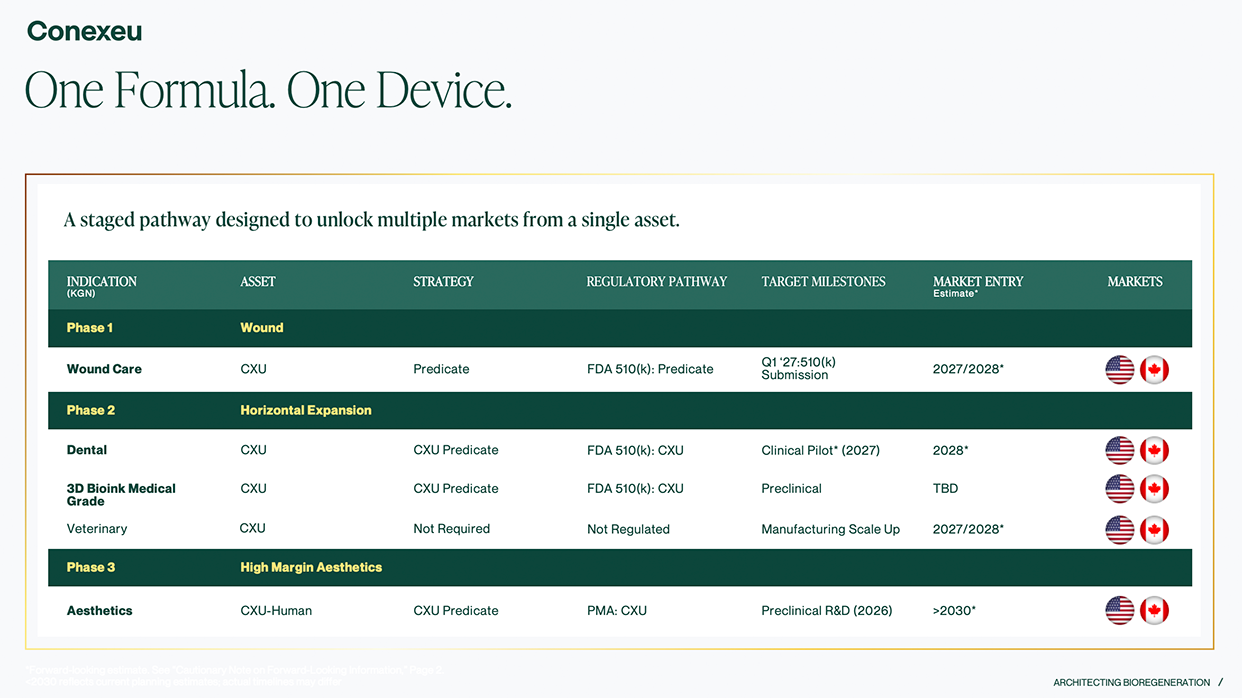Screen dimensions: 1242x698
Task: Select the Wound Care indication cell
Action: coord(104,369)
